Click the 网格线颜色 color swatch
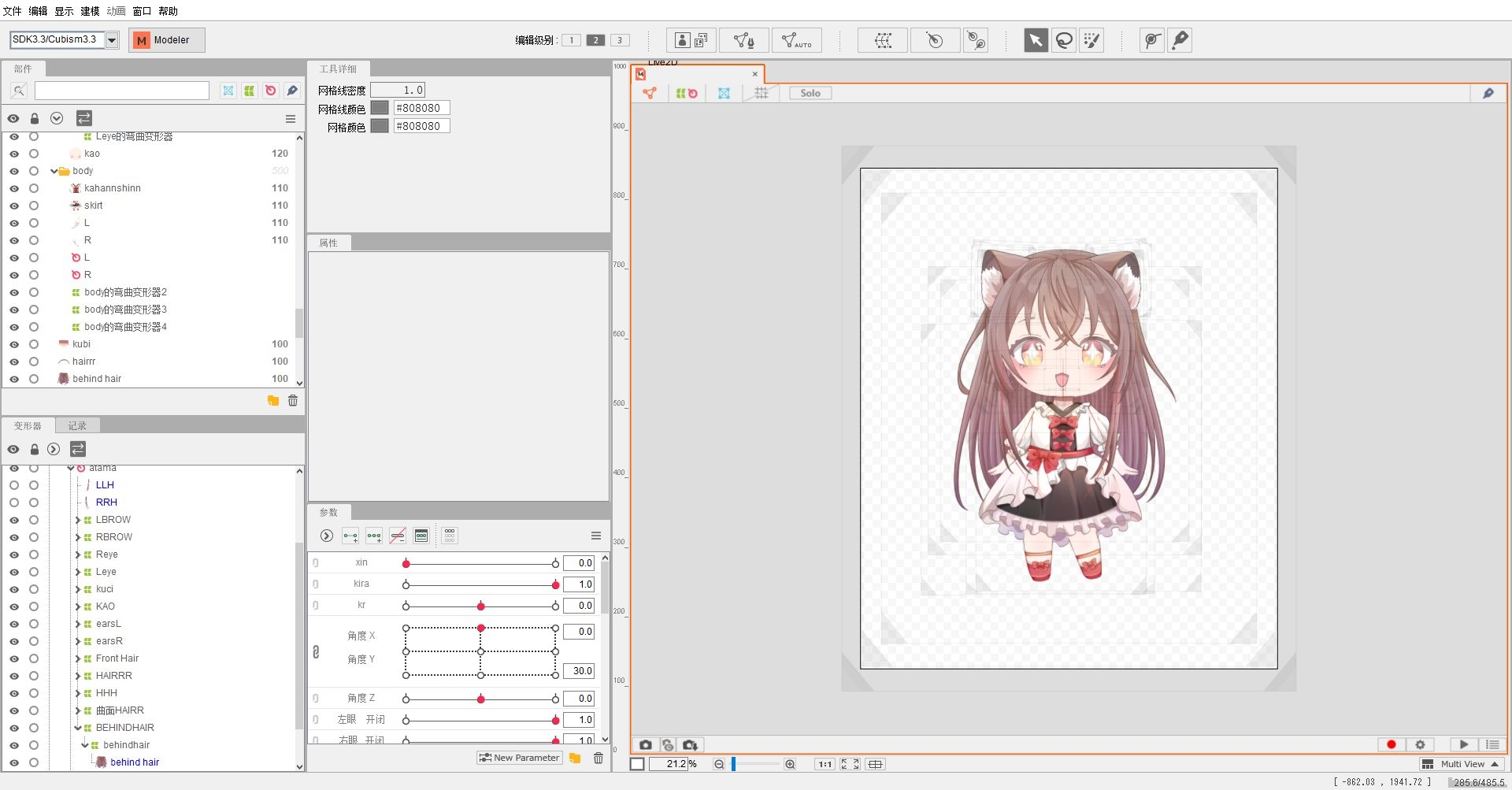Viewport: 1512px width, 790px height. 380,108
